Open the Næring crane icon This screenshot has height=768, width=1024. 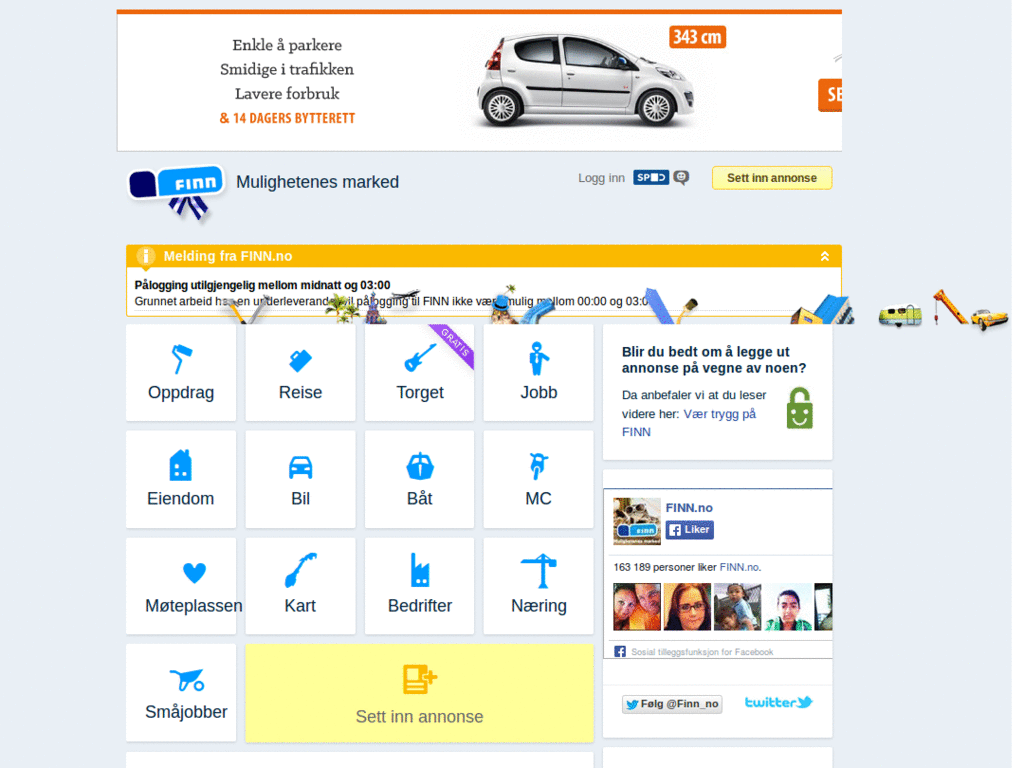coord(539,571)
